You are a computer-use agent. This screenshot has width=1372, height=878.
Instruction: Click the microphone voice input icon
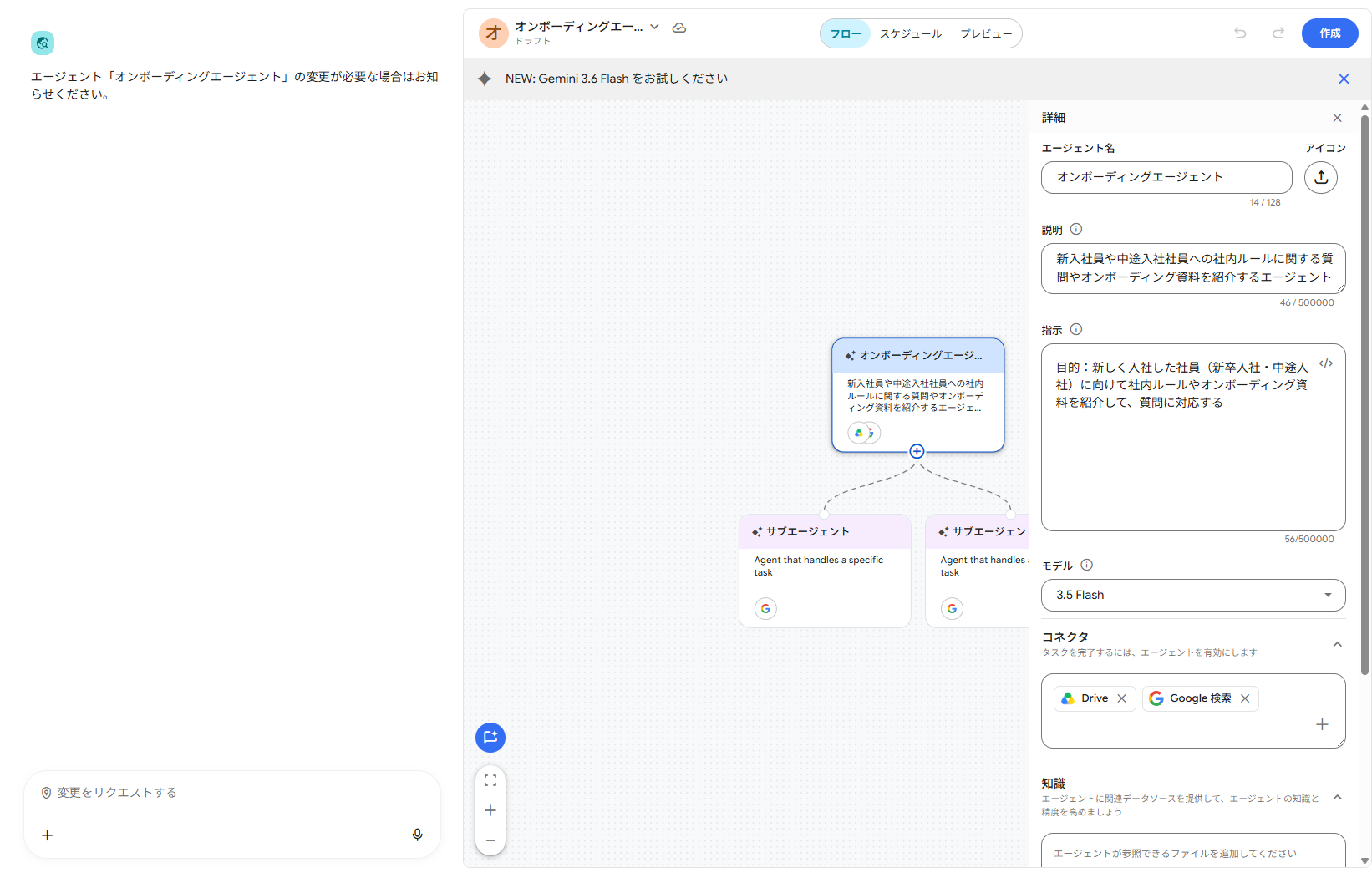coord(418,835)
